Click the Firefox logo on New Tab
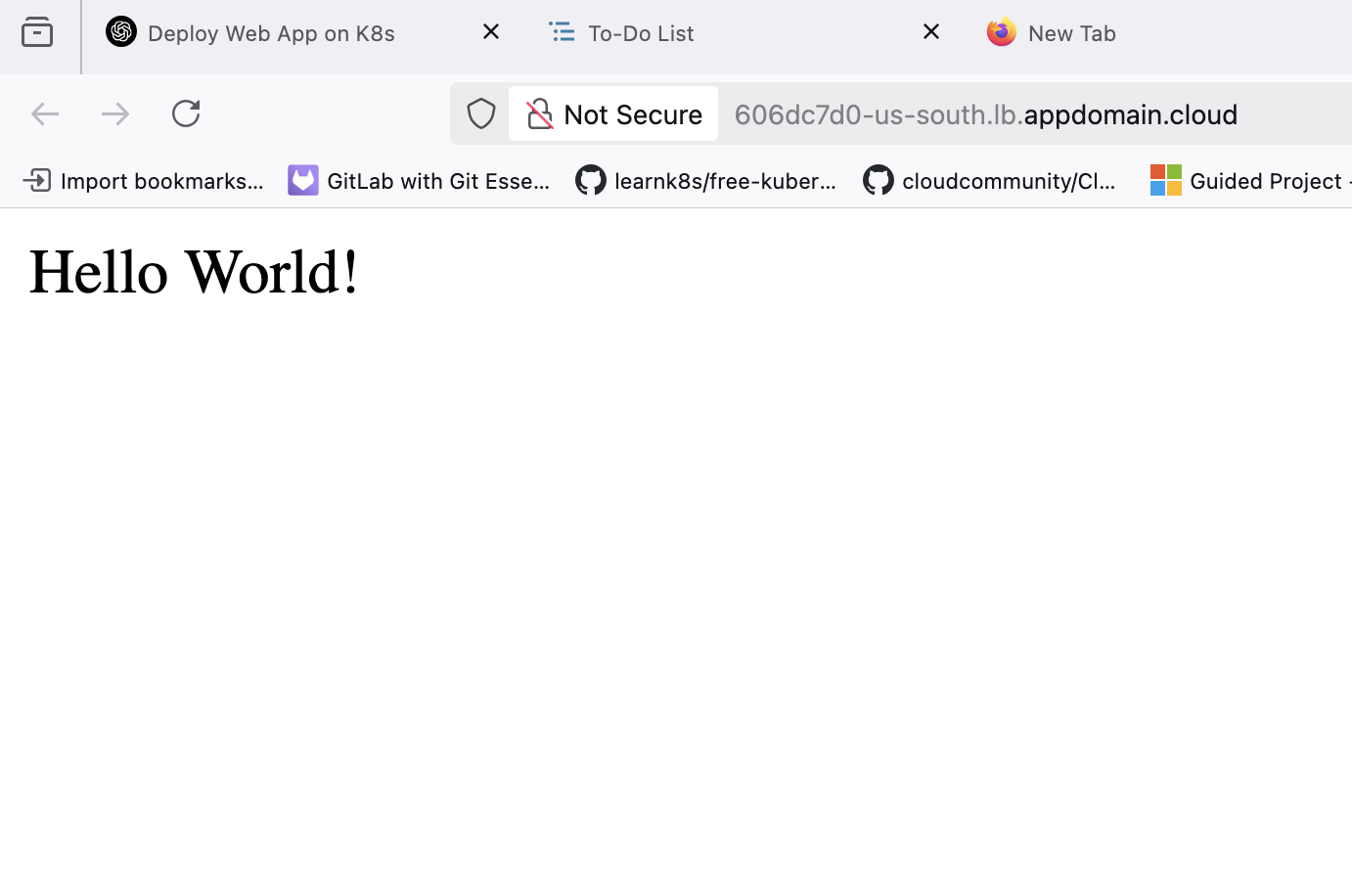Viewport: 1352px width, 896px height. (1002, 32)
